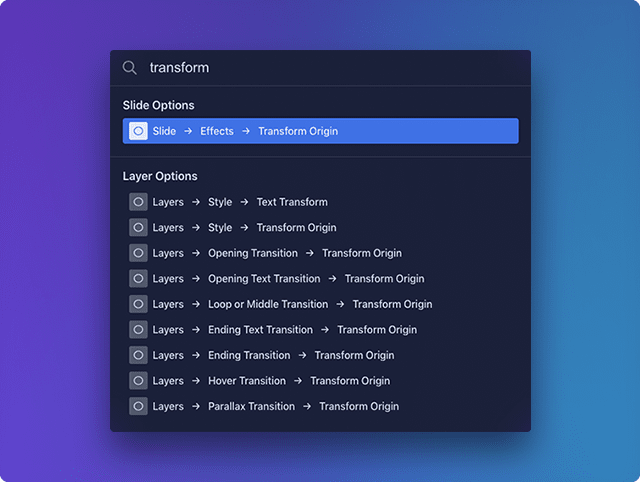Click the search magnifier icon

[x=129, y=68]
